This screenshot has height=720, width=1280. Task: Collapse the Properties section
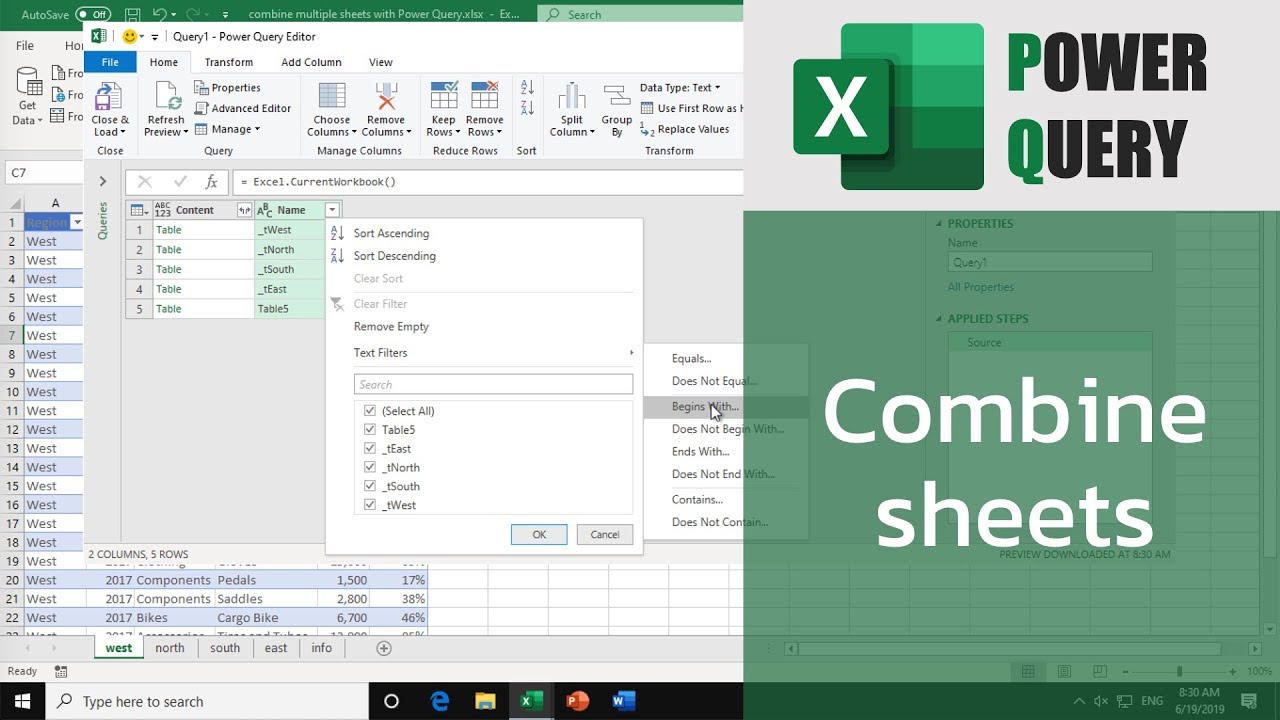pyautogui.click(x=941, y=224)
